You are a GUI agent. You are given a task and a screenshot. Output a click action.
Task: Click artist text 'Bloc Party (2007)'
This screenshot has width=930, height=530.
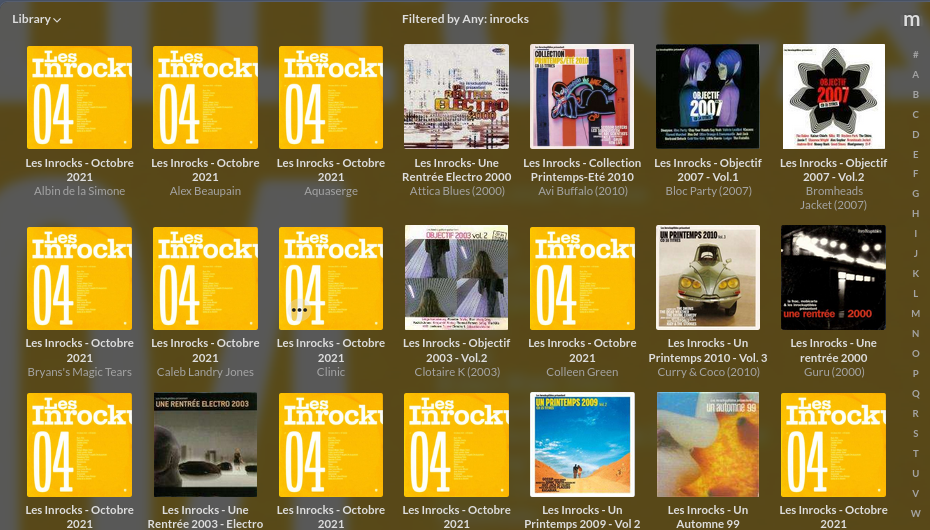click(x=708, y=191)
